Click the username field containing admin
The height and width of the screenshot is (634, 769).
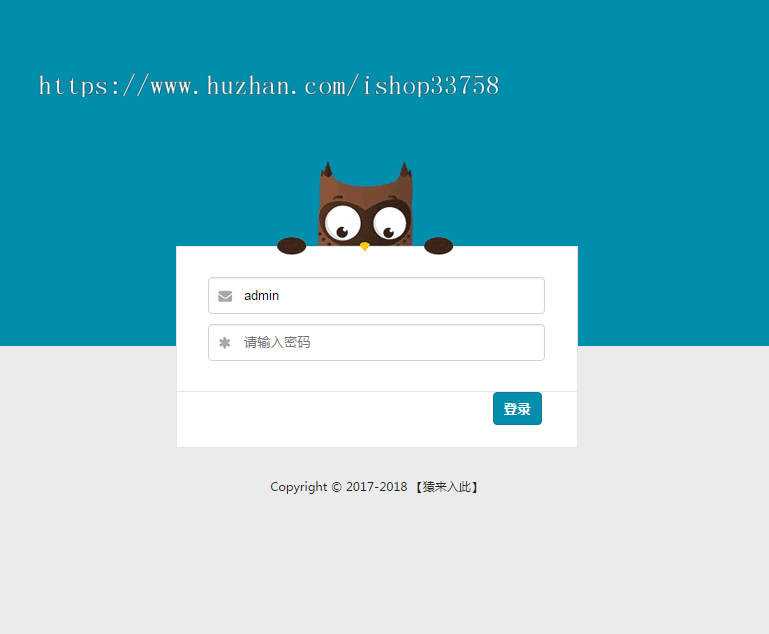coord(376,296)
